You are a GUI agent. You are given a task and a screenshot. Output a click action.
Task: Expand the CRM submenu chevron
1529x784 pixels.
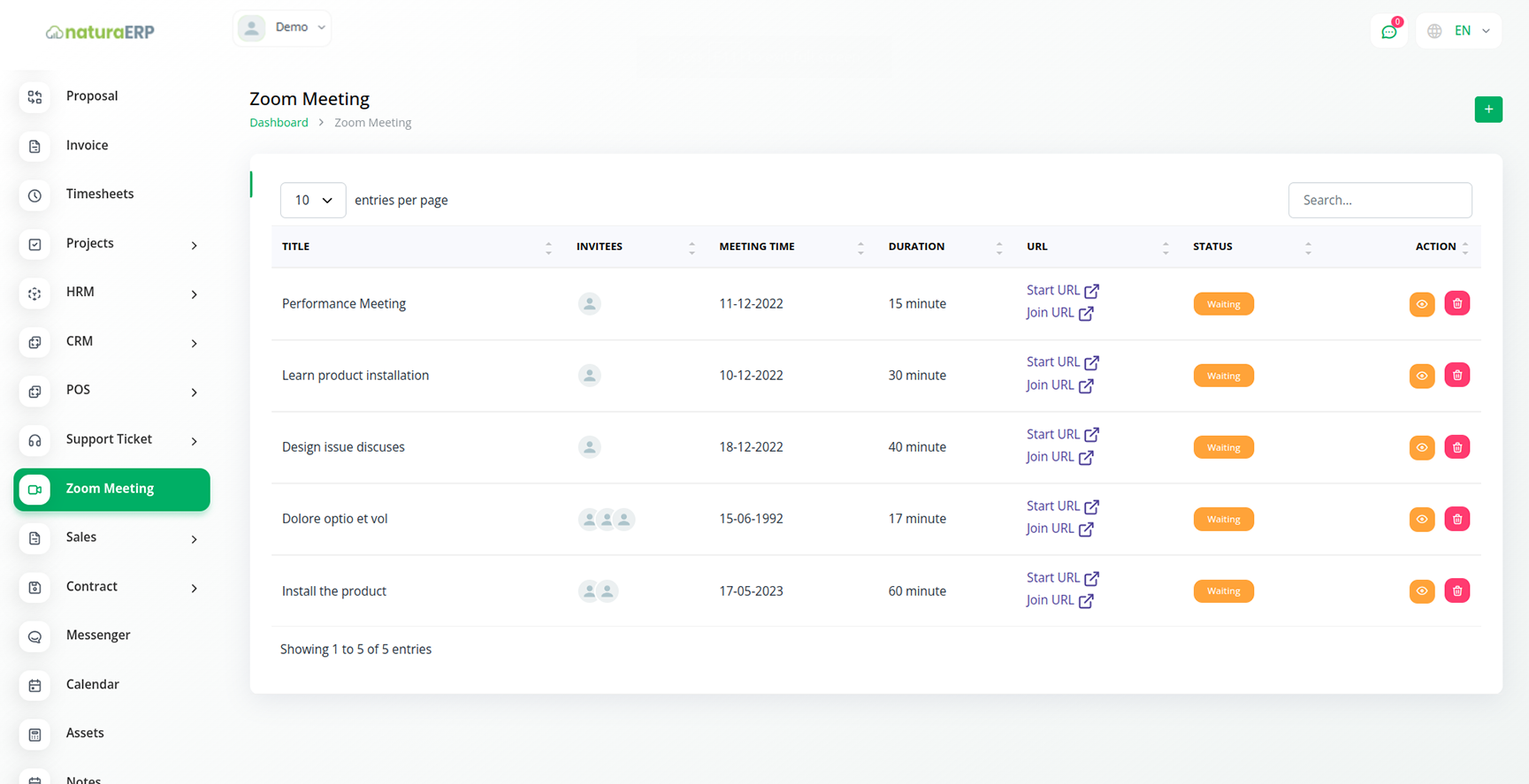pyautogui.click(x=195, y=343)
